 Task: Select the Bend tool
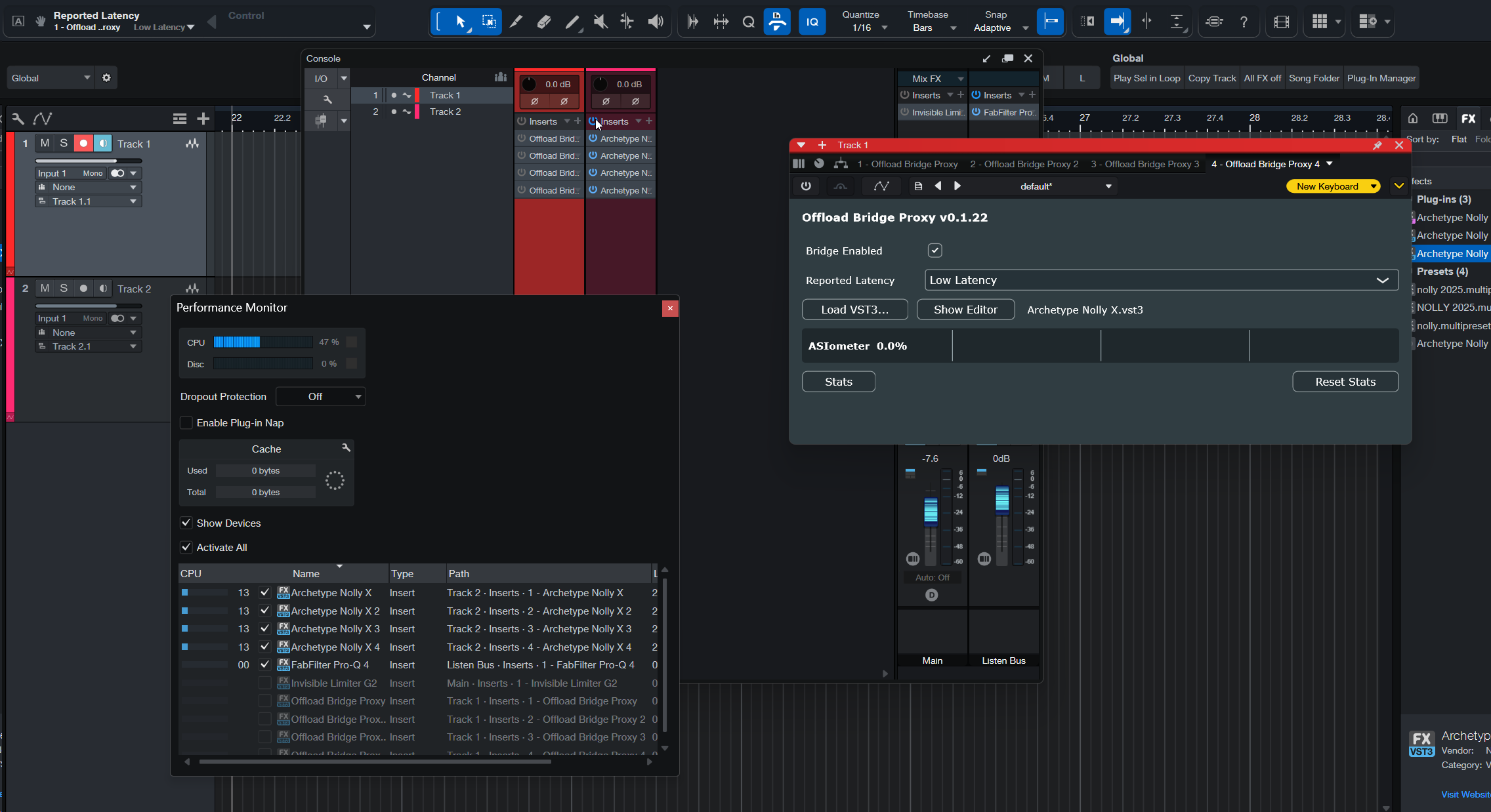coord(627,22)
